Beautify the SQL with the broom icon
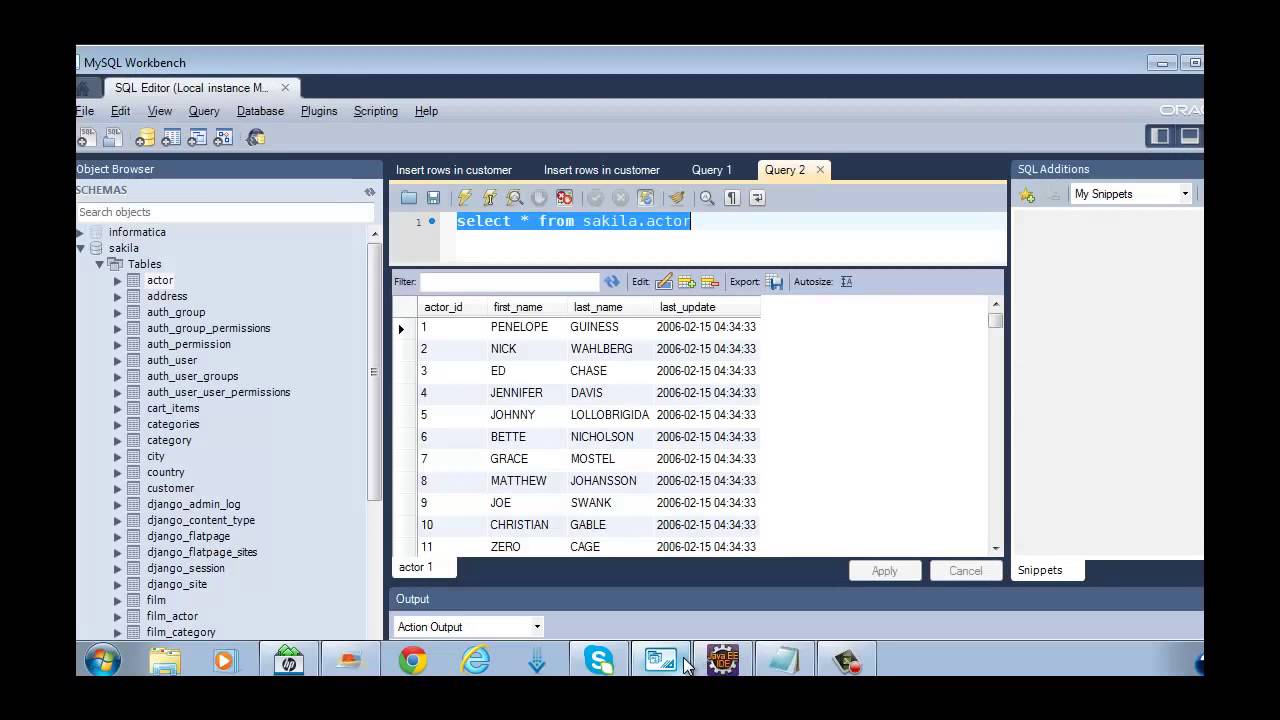Image resolution: width=1280 pixels, height=720 pixels. point(676,198)
